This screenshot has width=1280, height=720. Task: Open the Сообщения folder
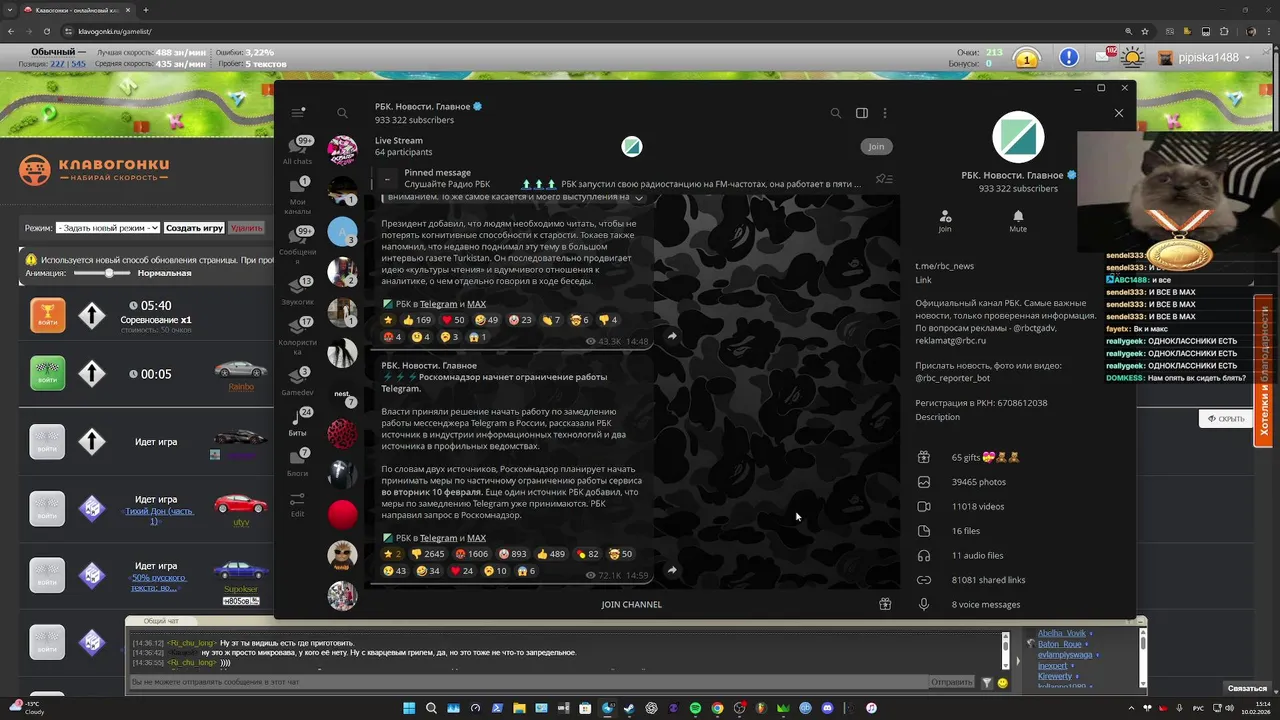pyautogui.click(x=297, y=246)
